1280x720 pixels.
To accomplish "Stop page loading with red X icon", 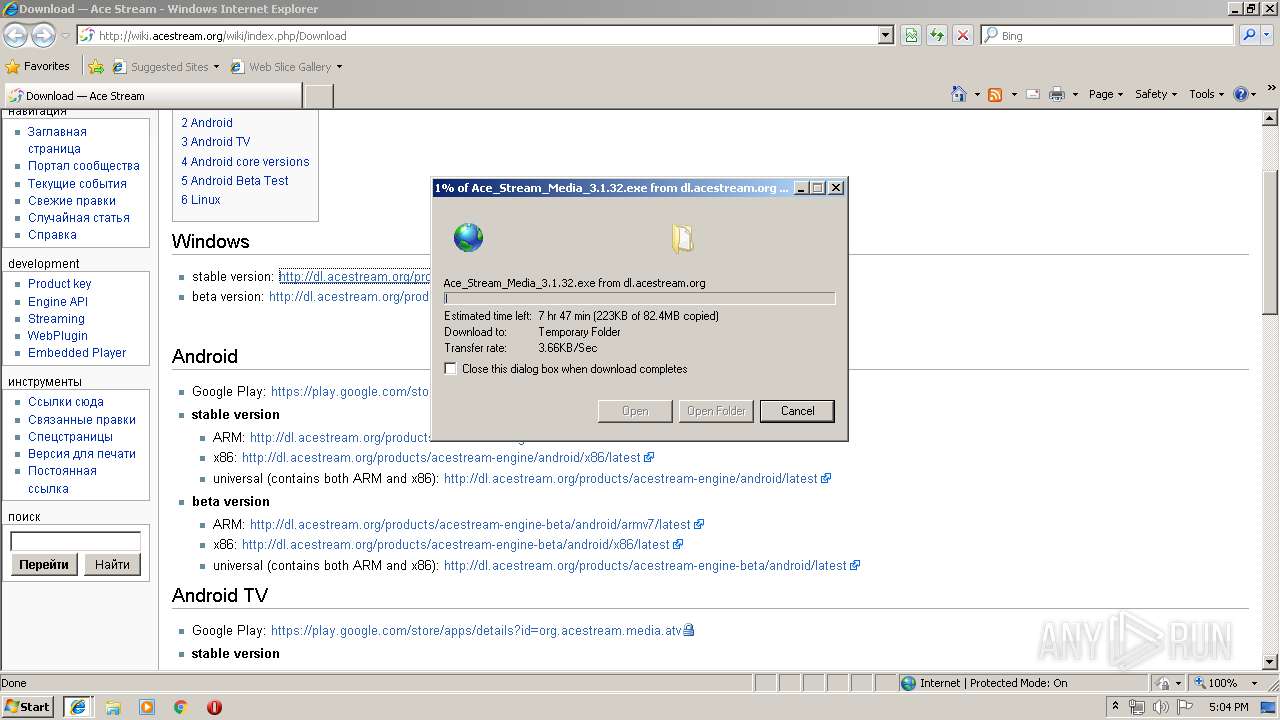I will click(x=963, y=35).
